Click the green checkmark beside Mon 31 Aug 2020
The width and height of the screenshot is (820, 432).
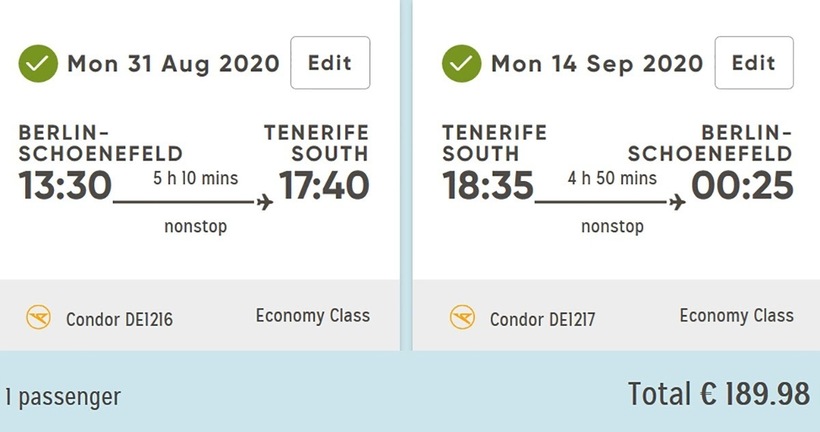tap(38, 65)
